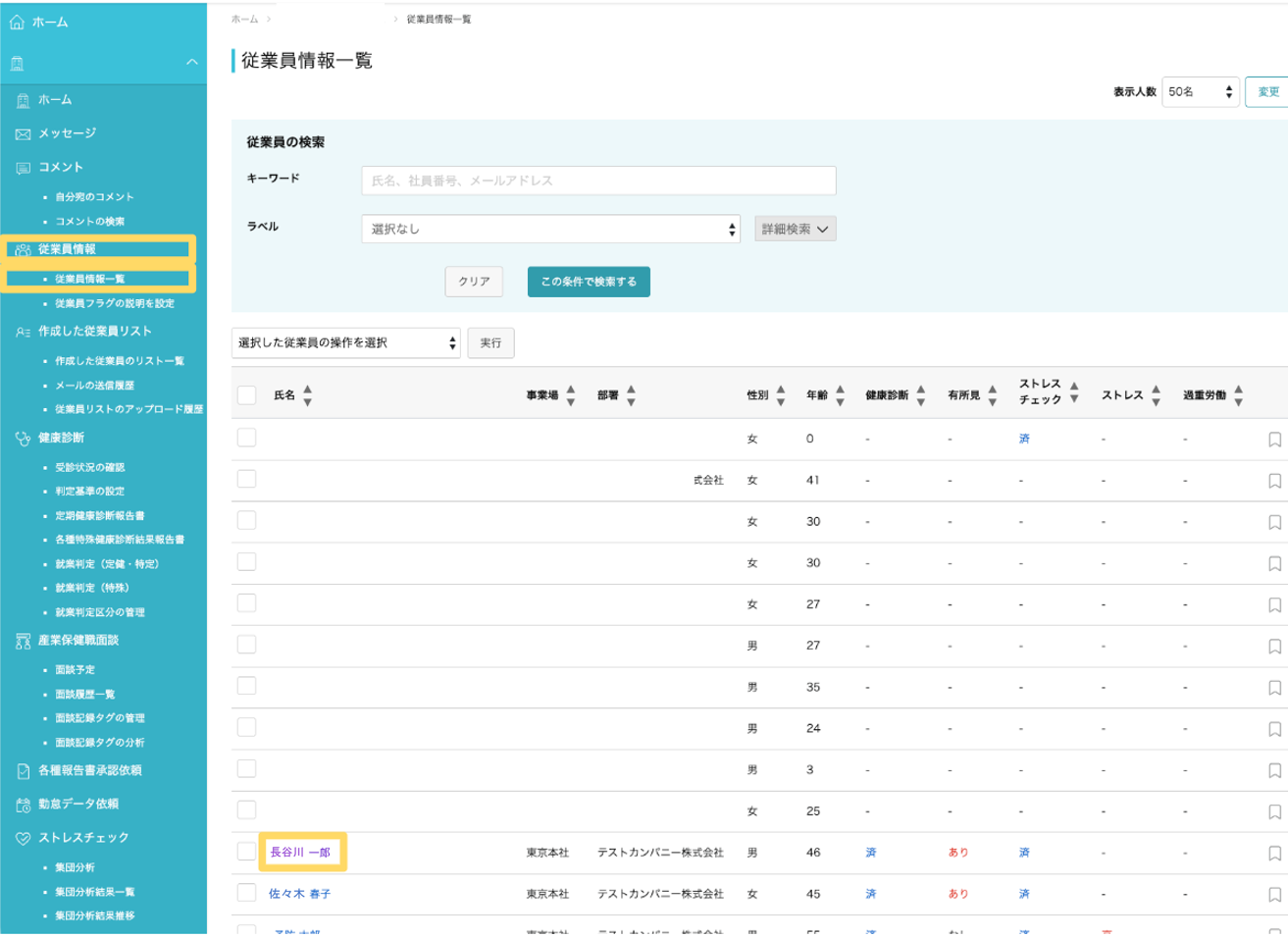
Task: Expand the 詳細検索 options
Action: coord(796,229)
